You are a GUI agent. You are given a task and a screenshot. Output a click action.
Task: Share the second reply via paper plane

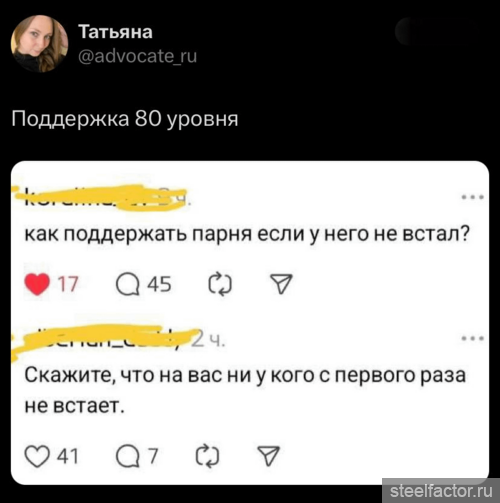pyautogui.click(x=268, y=456)
